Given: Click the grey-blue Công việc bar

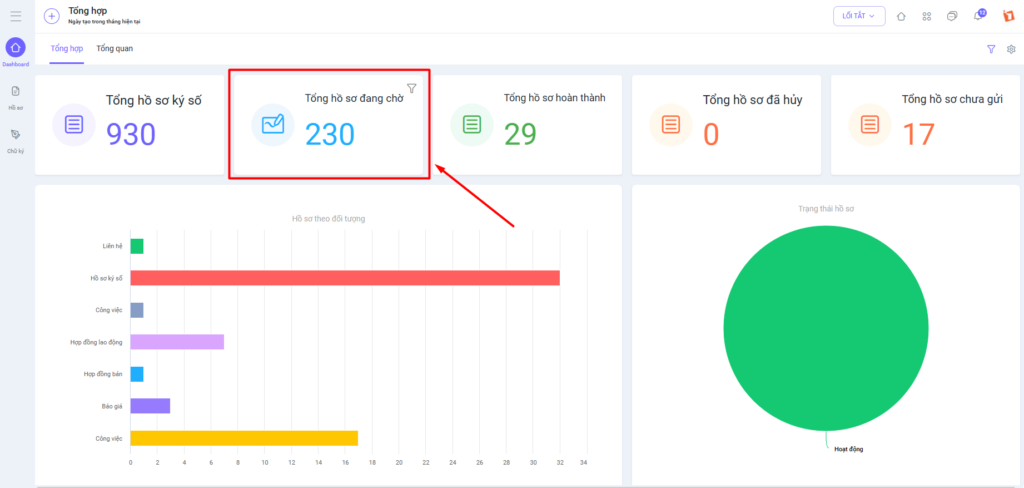Looking at the screenshot, I should click(136, 310).
